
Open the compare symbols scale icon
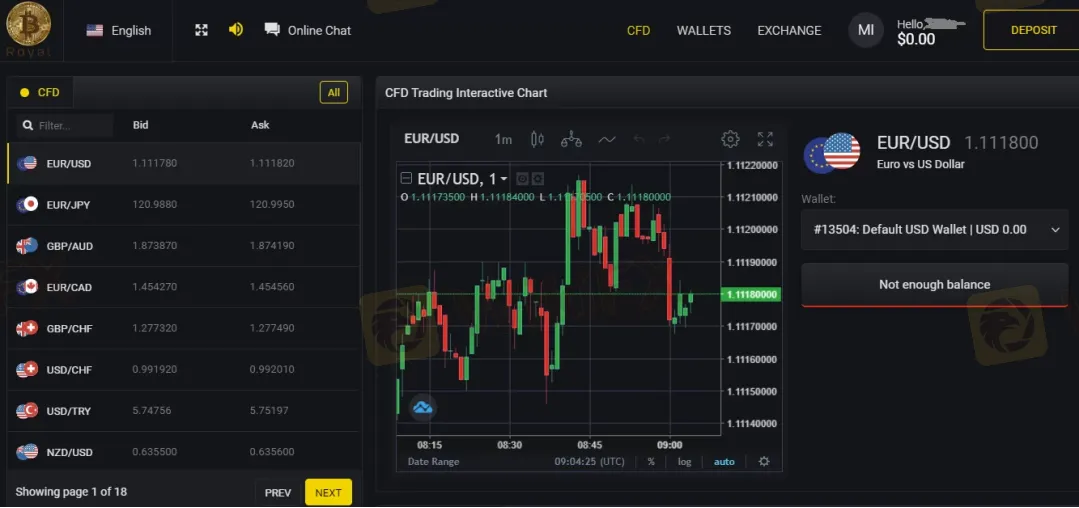(571, 139)
